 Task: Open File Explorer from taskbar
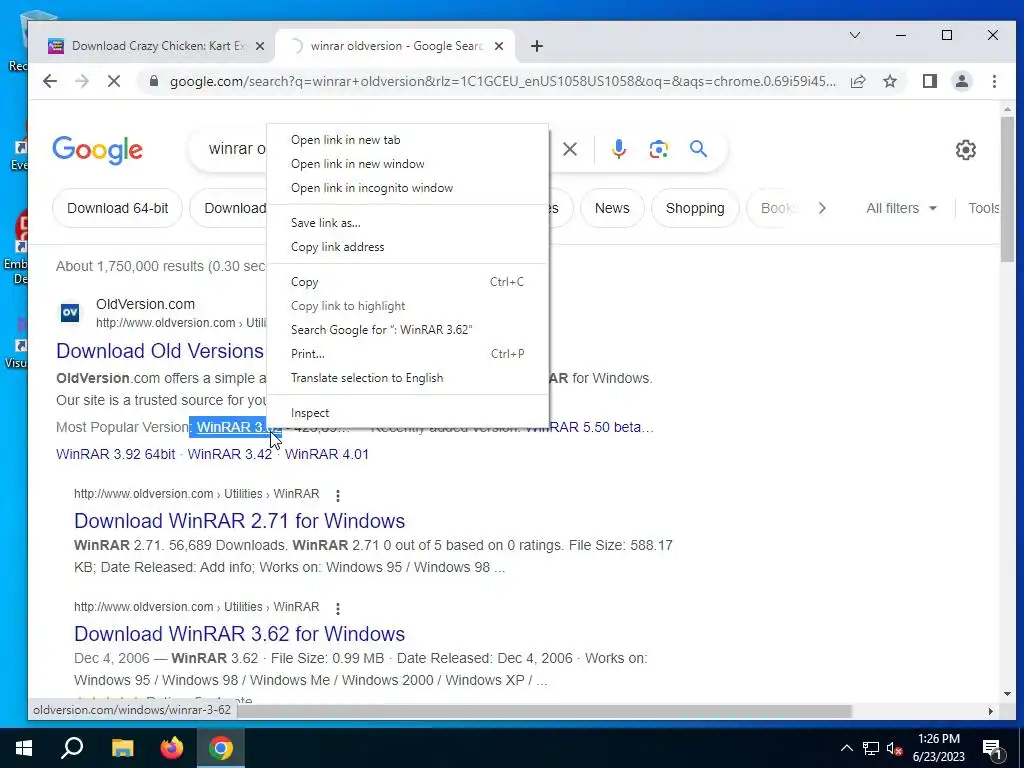[122, 748]
